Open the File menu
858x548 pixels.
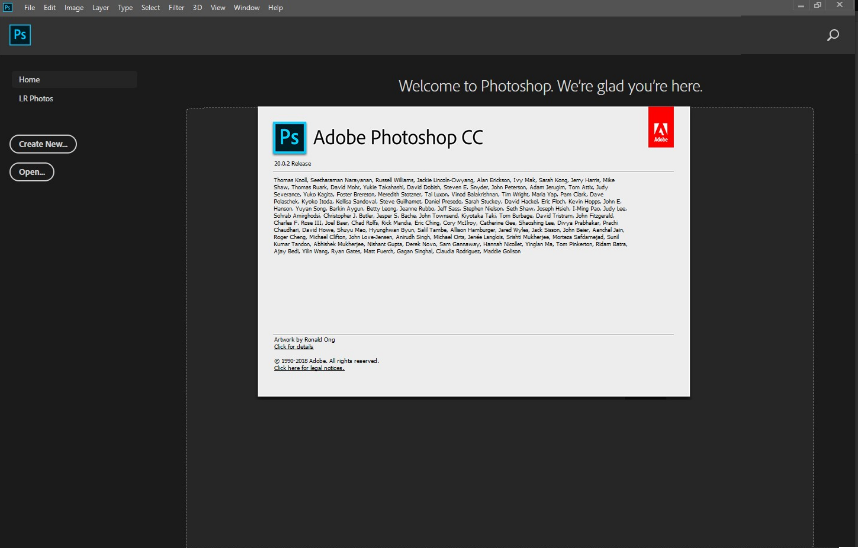[30, 8]
